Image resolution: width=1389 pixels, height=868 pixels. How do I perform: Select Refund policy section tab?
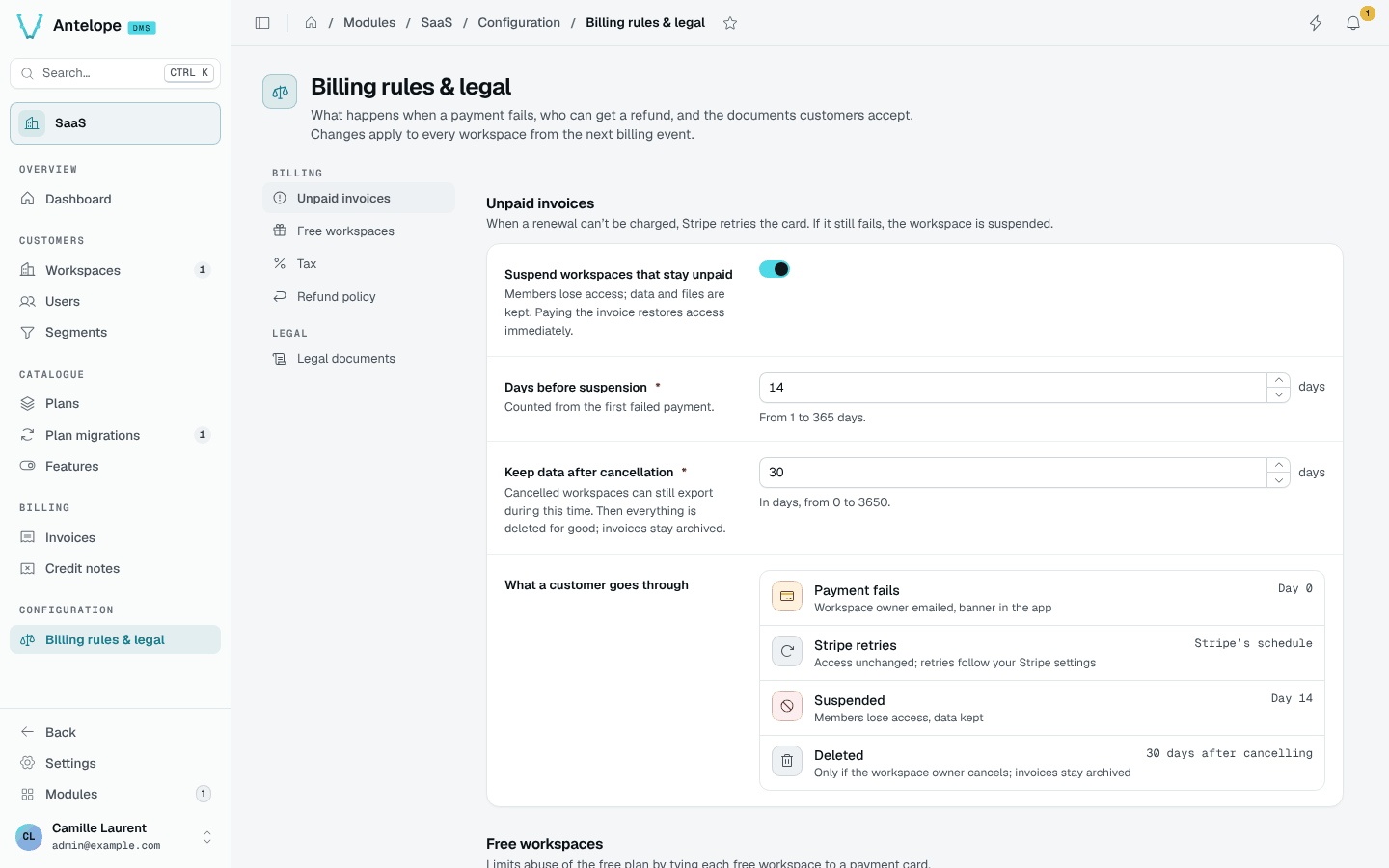click(359, 296)
